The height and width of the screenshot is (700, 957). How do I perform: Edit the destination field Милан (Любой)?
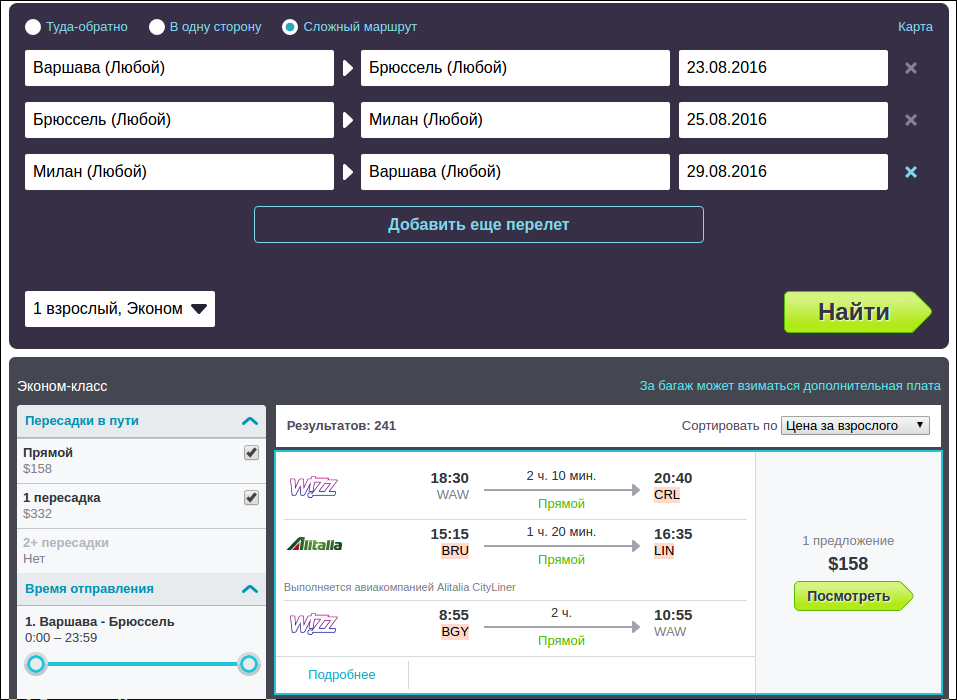pyautogui.click(x=515, y=120)
